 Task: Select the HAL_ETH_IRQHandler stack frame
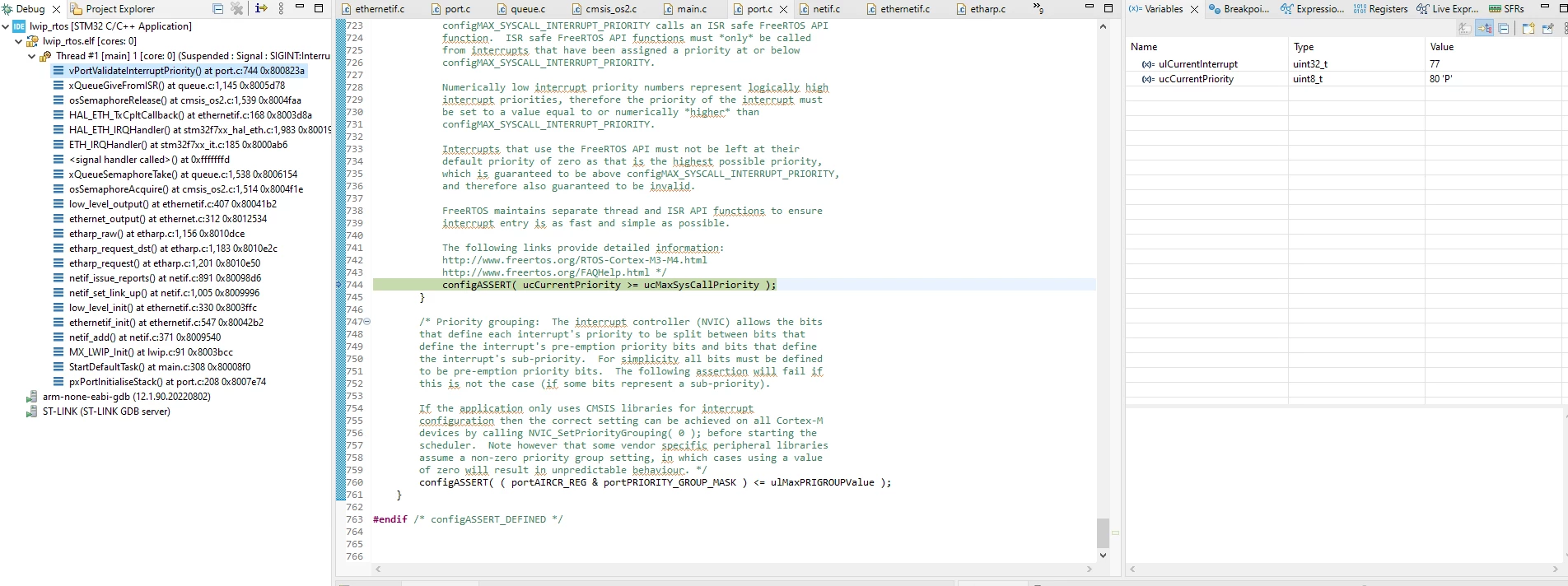tap(192, 130)
